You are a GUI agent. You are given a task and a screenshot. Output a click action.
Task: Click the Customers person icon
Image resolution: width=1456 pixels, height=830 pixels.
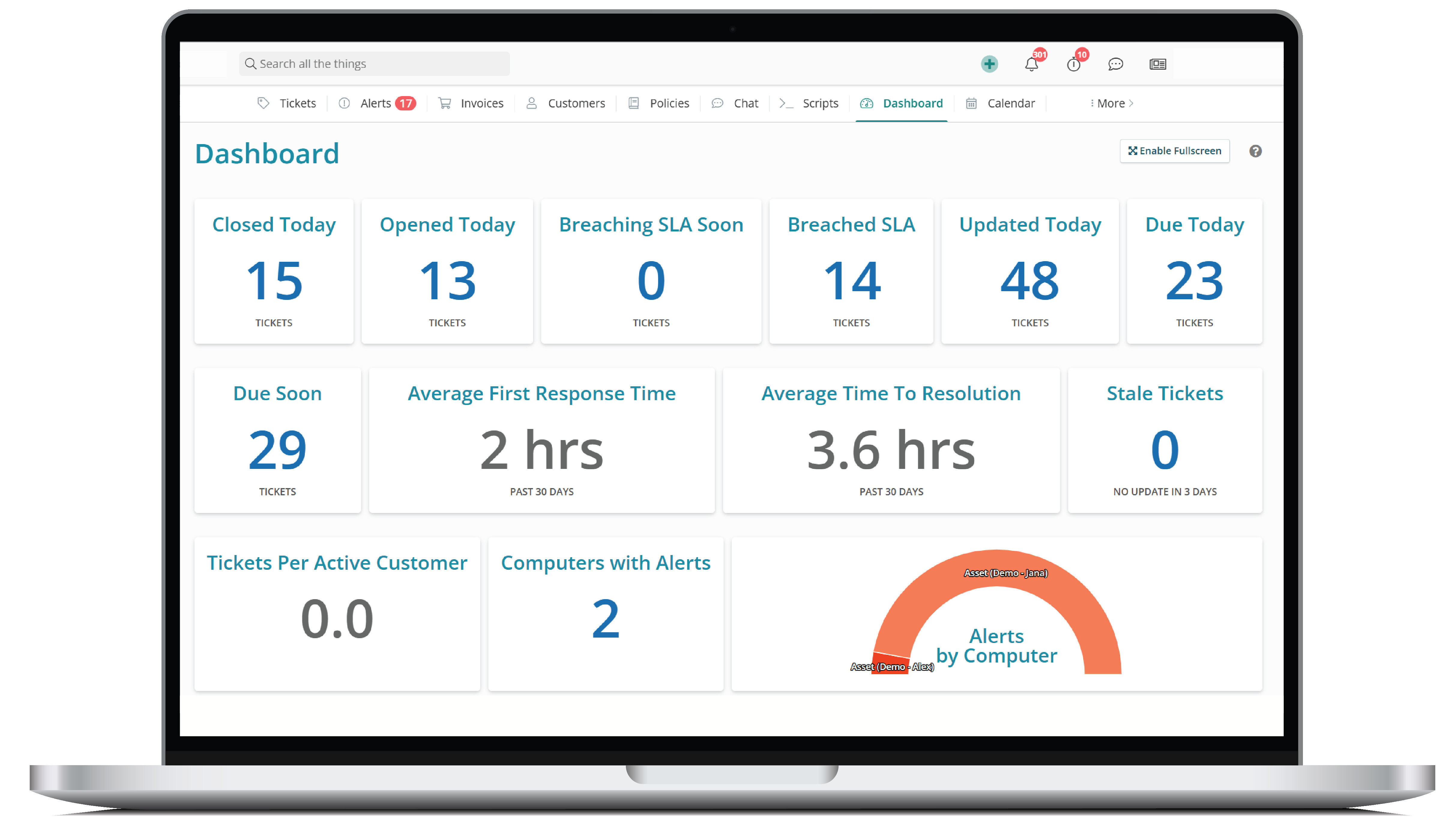pos(531,103)
